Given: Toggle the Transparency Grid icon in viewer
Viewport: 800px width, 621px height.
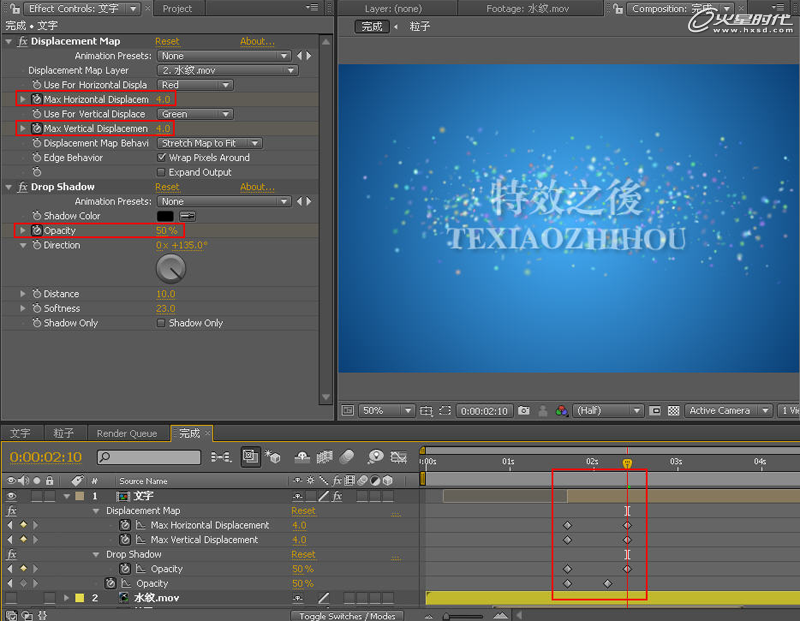Looking at the screenshot, I should point(672,411).
